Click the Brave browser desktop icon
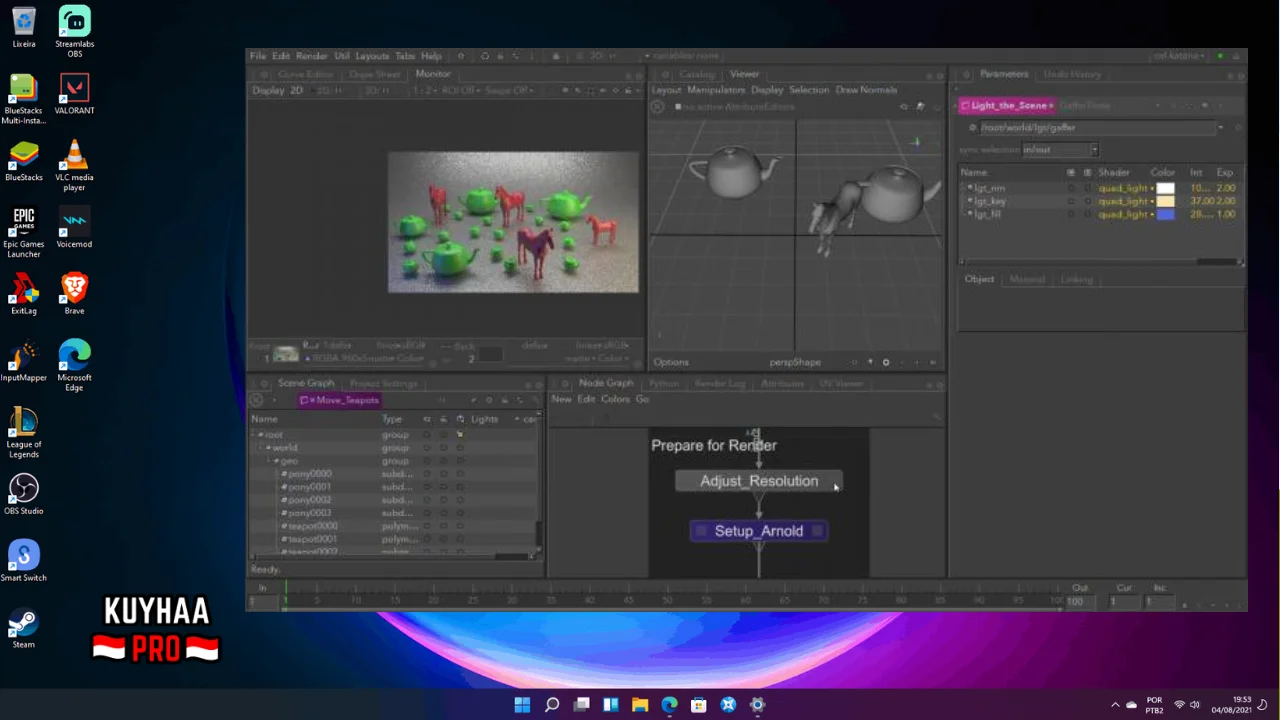 point(75,295)
